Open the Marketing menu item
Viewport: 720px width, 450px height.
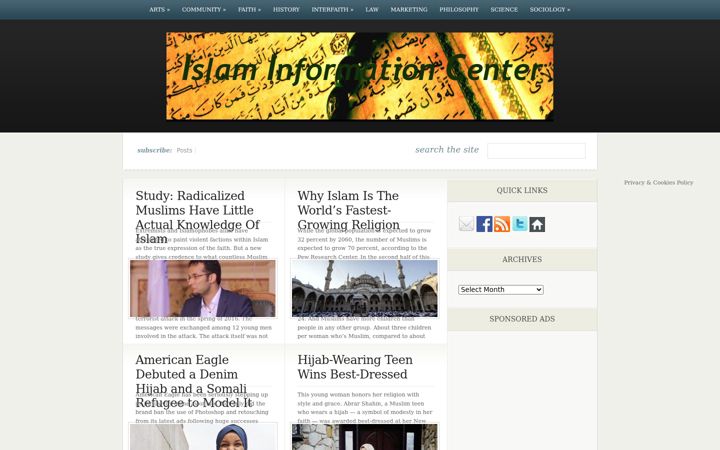(409, 10)
